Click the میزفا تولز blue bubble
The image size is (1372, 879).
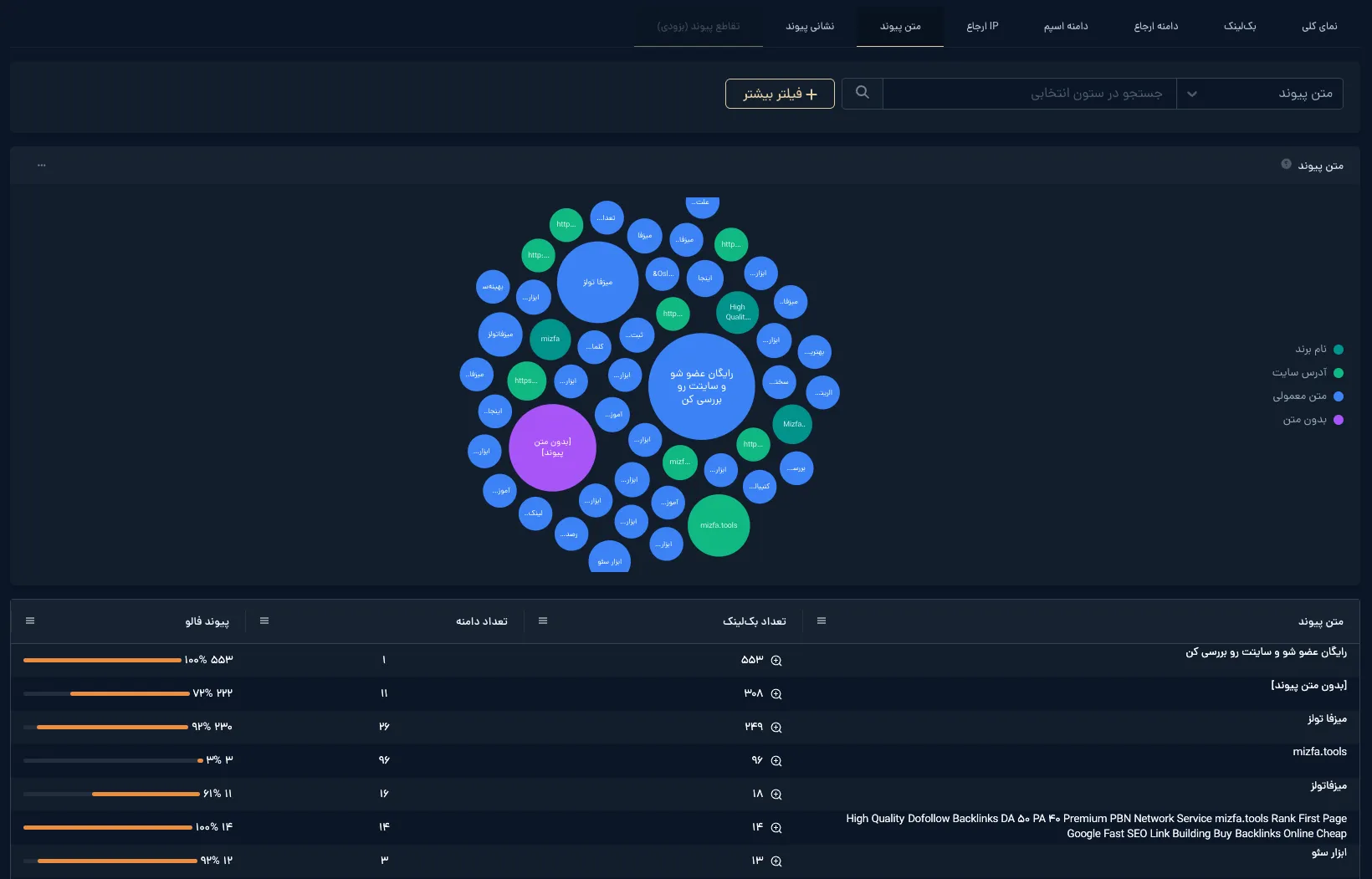point(597,283)
